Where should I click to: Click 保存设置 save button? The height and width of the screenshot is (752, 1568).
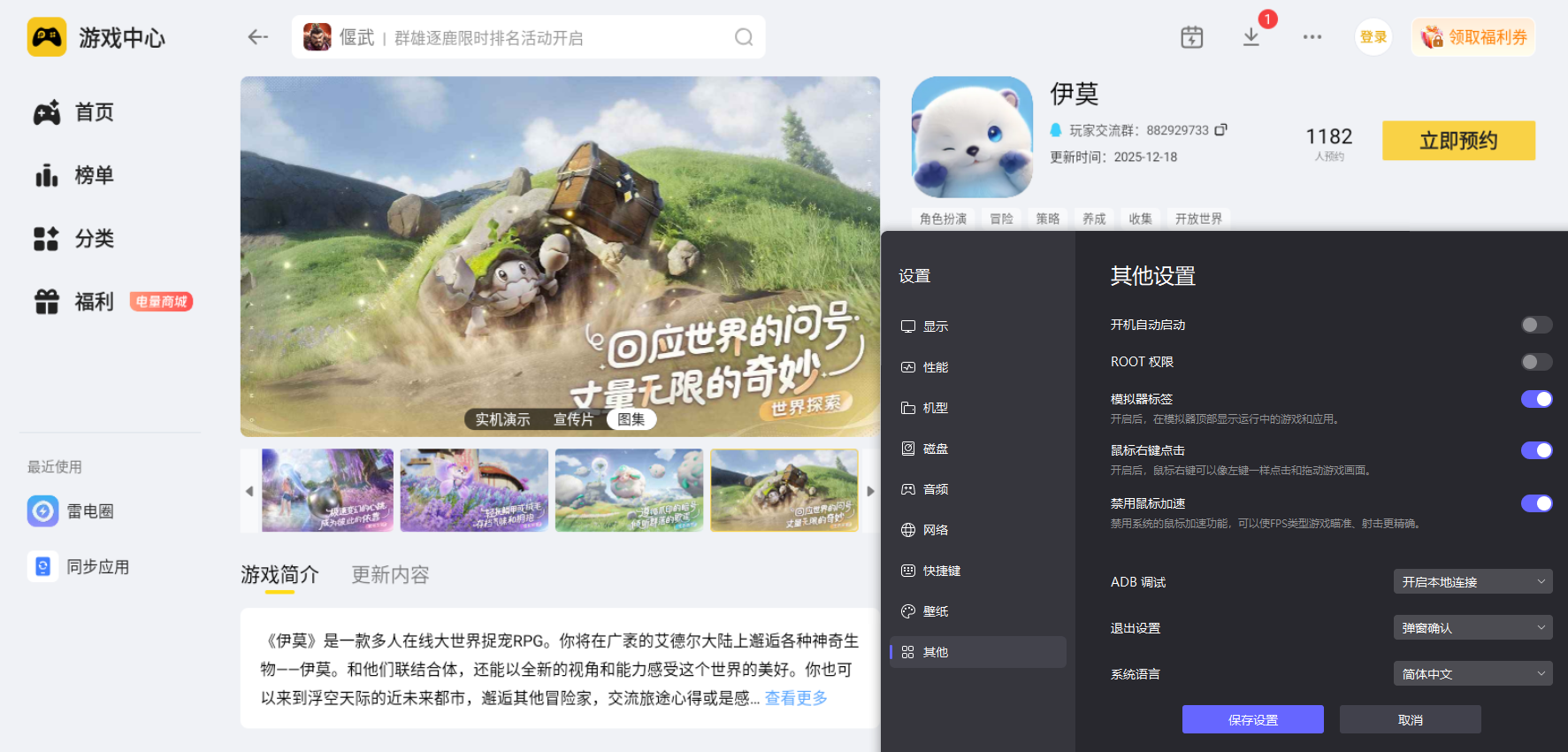tap(1252, 719)
